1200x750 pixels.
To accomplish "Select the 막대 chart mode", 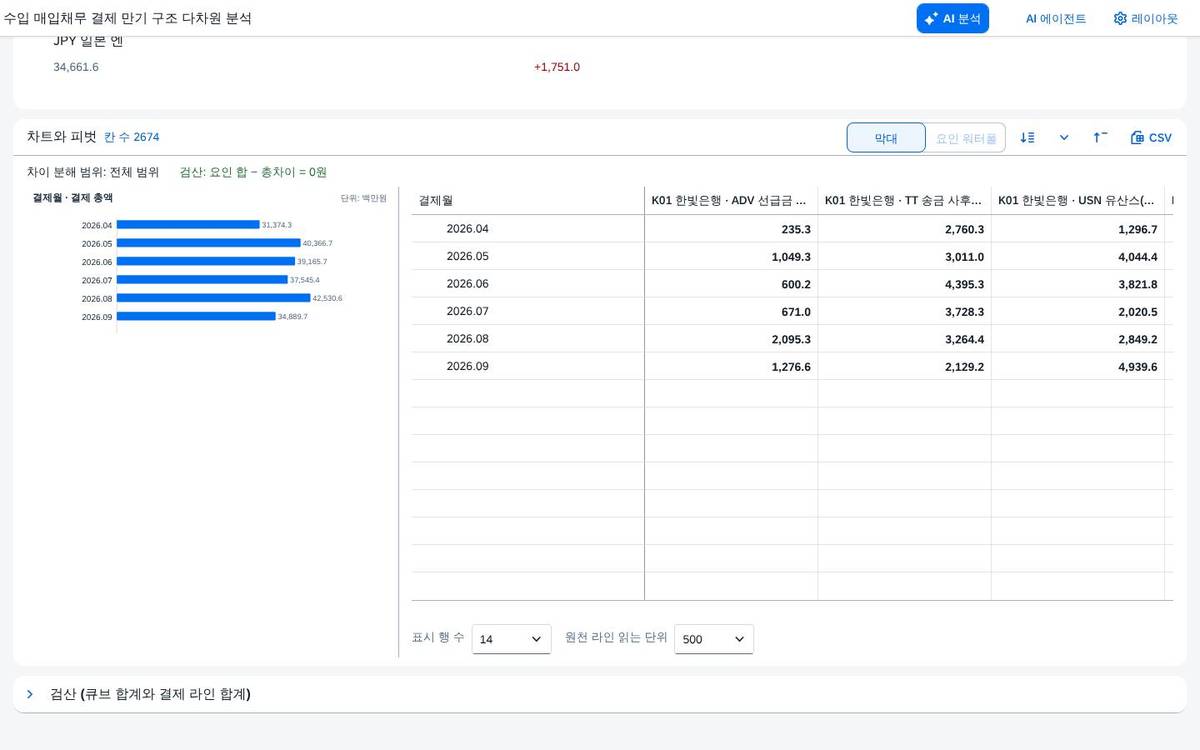I will point(886,138).
